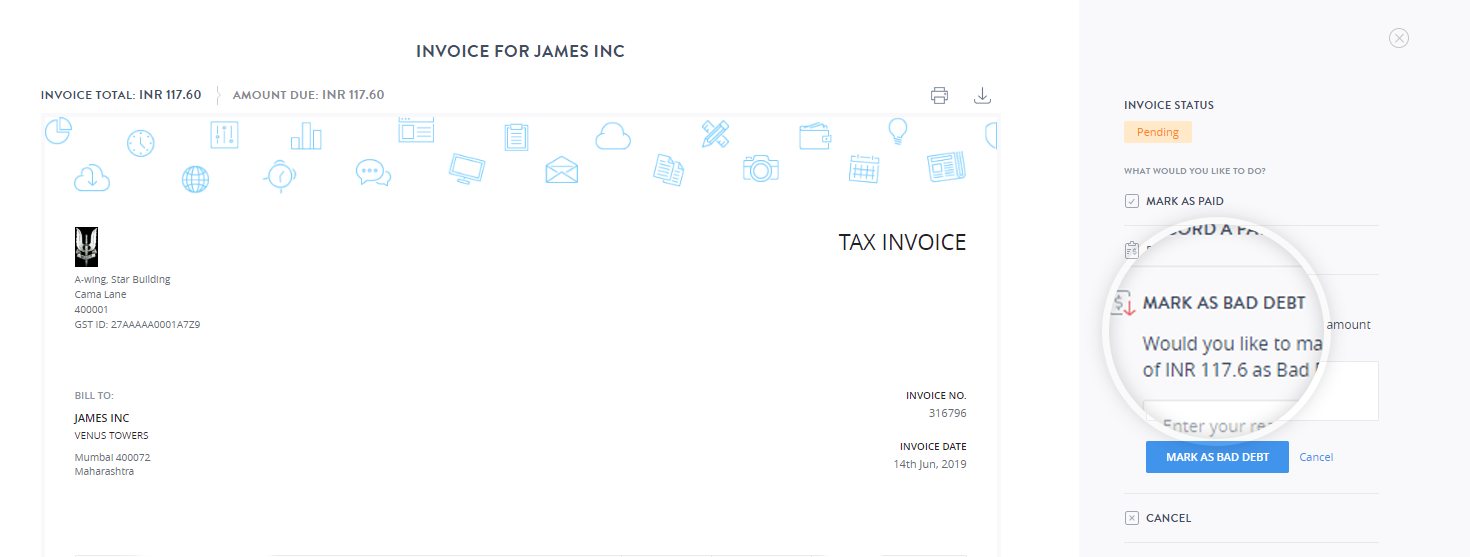This screenshot has height=557, width=1470.
Task: Click the envelope icon in invoice header
Action: point(562,170)
